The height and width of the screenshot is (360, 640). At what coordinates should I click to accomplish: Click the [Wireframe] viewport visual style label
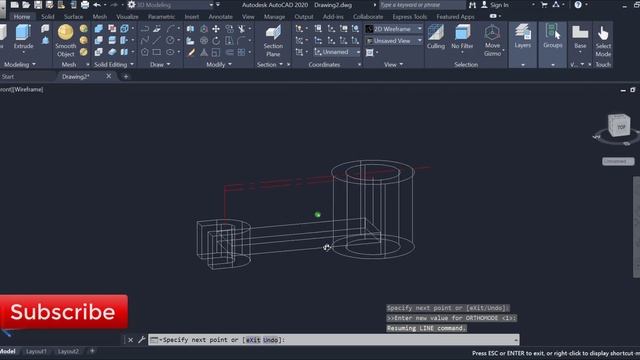pos(27,89)
